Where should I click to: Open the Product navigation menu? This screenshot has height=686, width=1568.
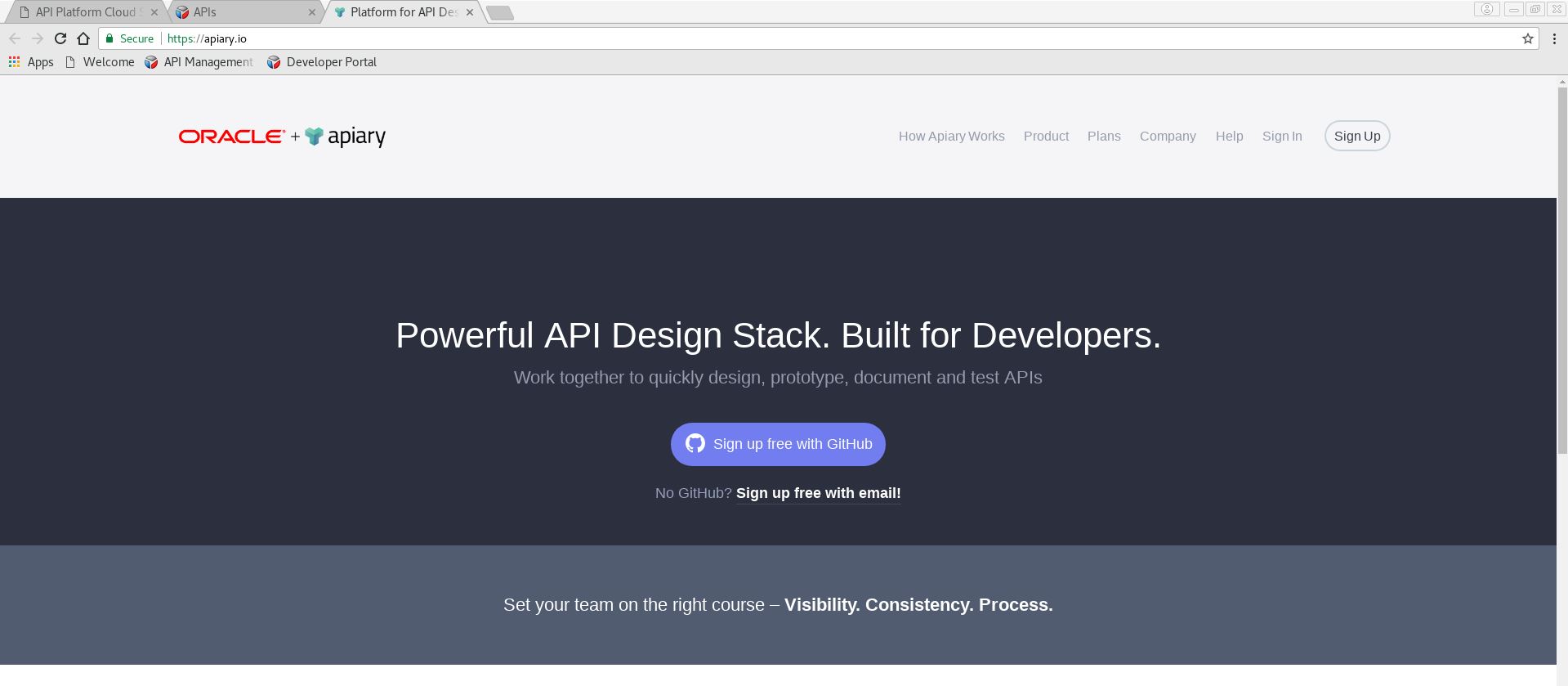coord(1046,137)
